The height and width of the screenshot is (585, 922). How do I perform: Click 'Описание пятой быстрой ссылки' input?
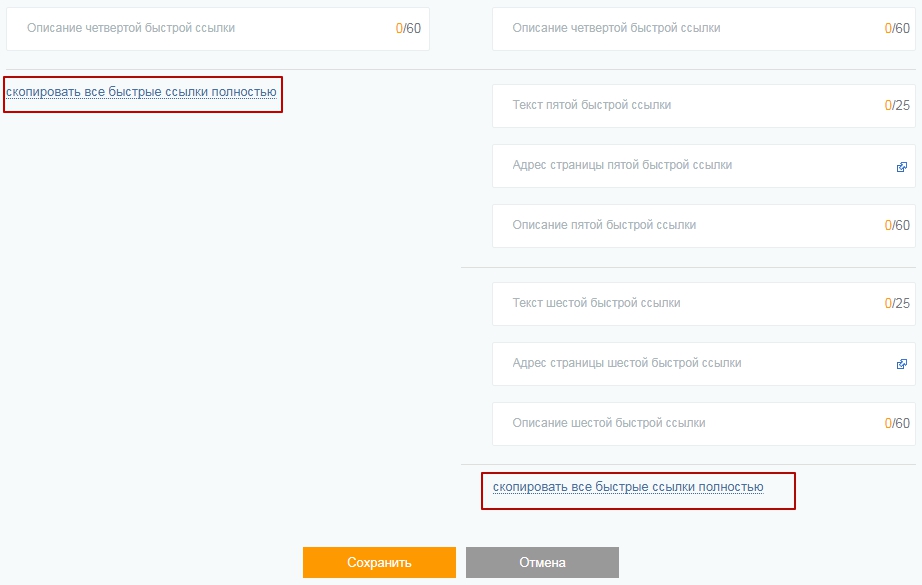[x=680, y=226]
